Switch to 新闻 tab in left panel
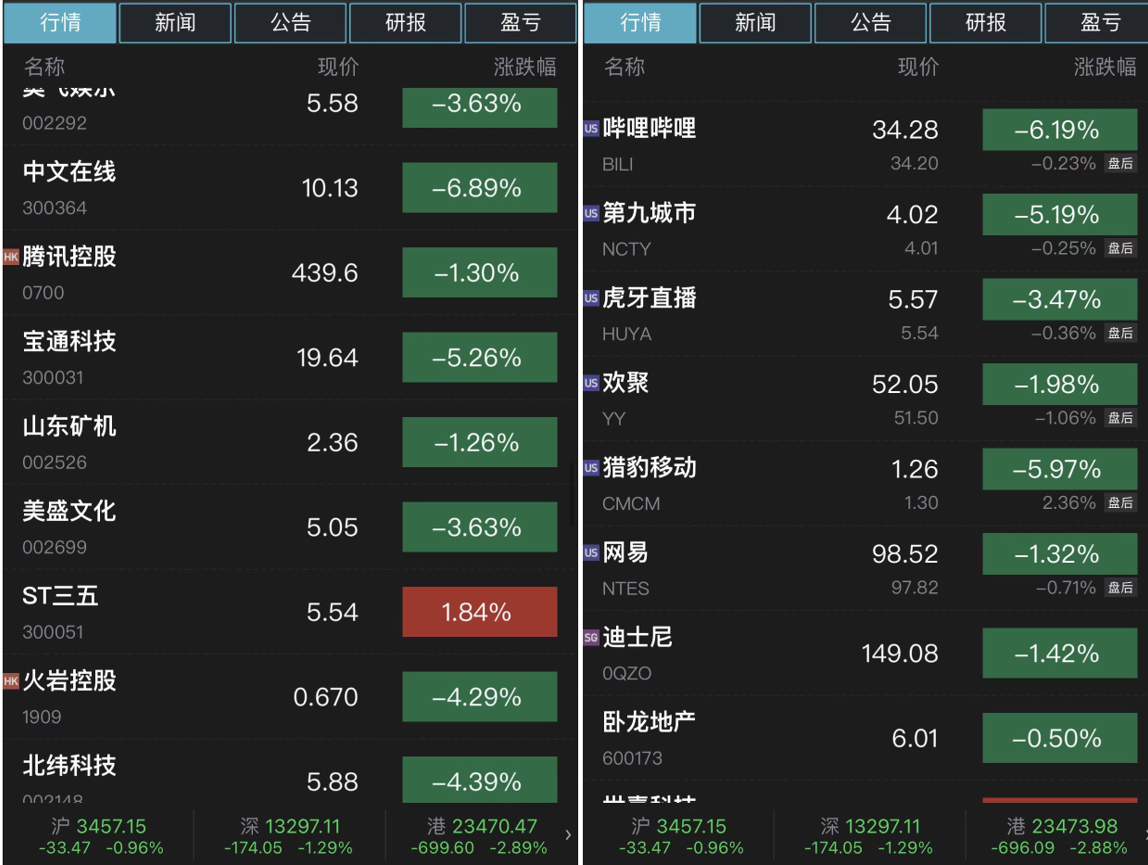 [175, 23]
